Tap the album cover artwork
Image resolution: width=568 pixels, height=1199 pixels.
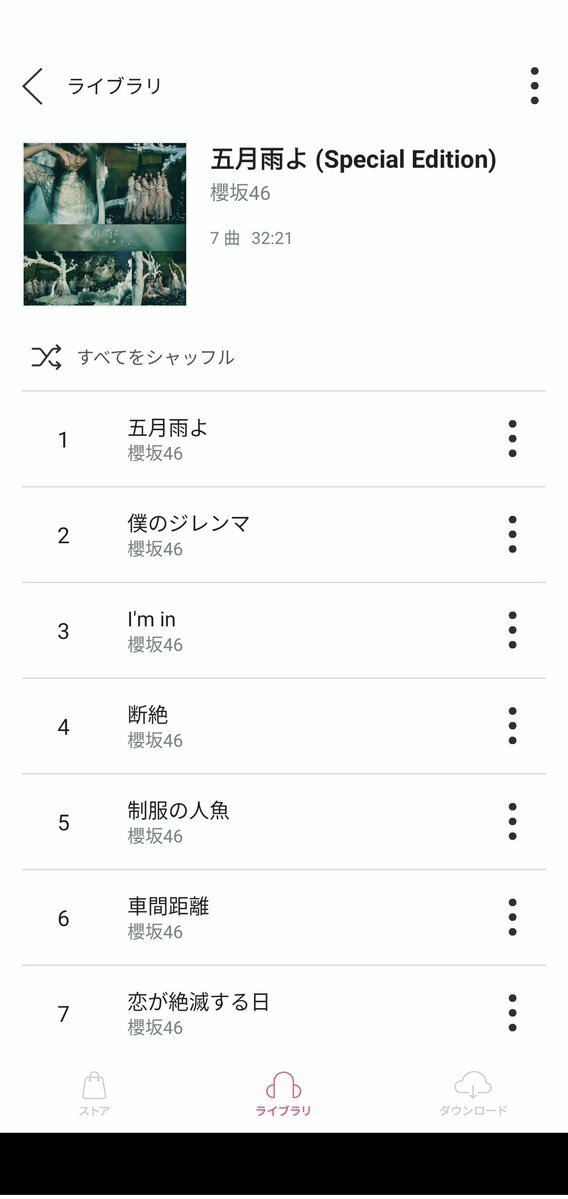click(x=105, y=224)
